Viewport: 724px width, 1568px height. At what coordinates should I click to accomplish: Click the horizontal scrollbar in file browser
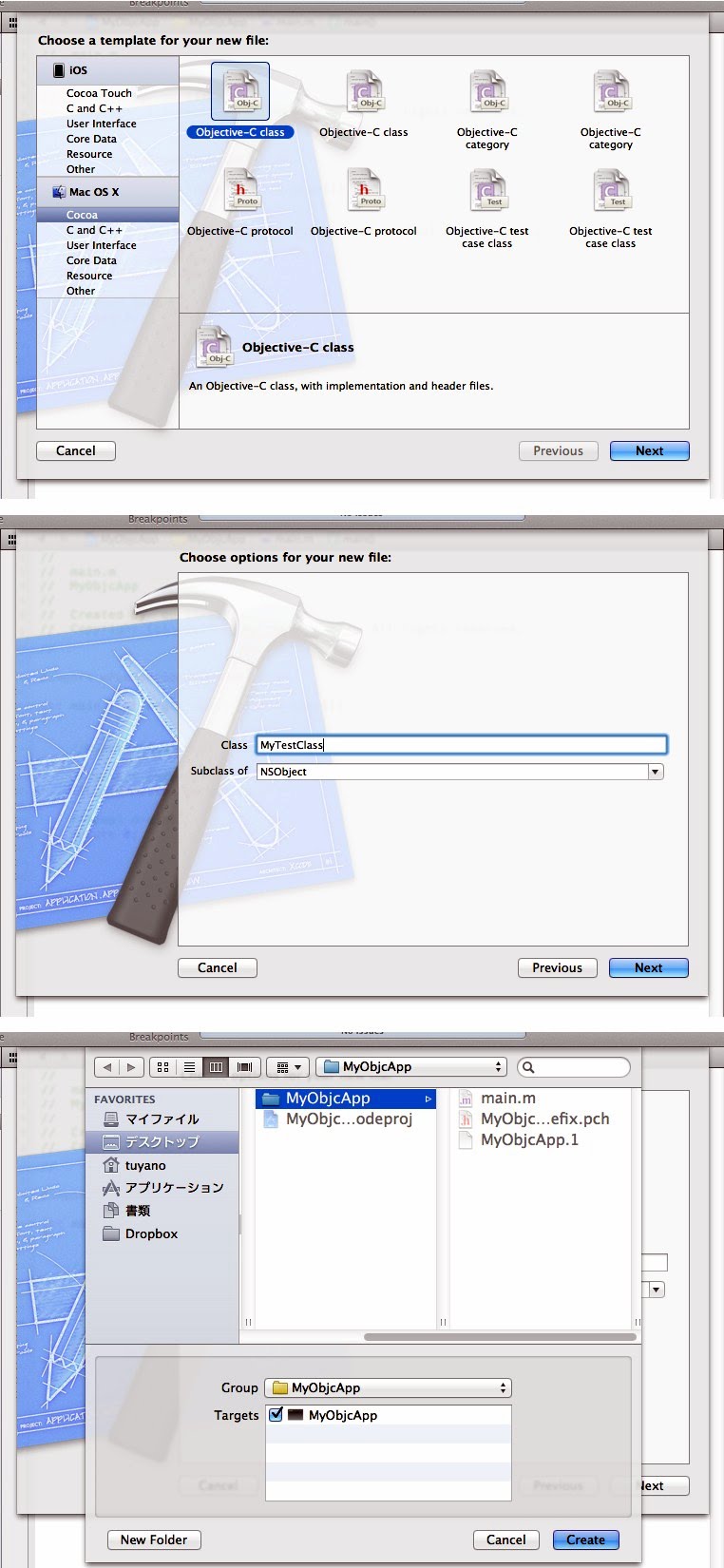tap(500, 1336)
